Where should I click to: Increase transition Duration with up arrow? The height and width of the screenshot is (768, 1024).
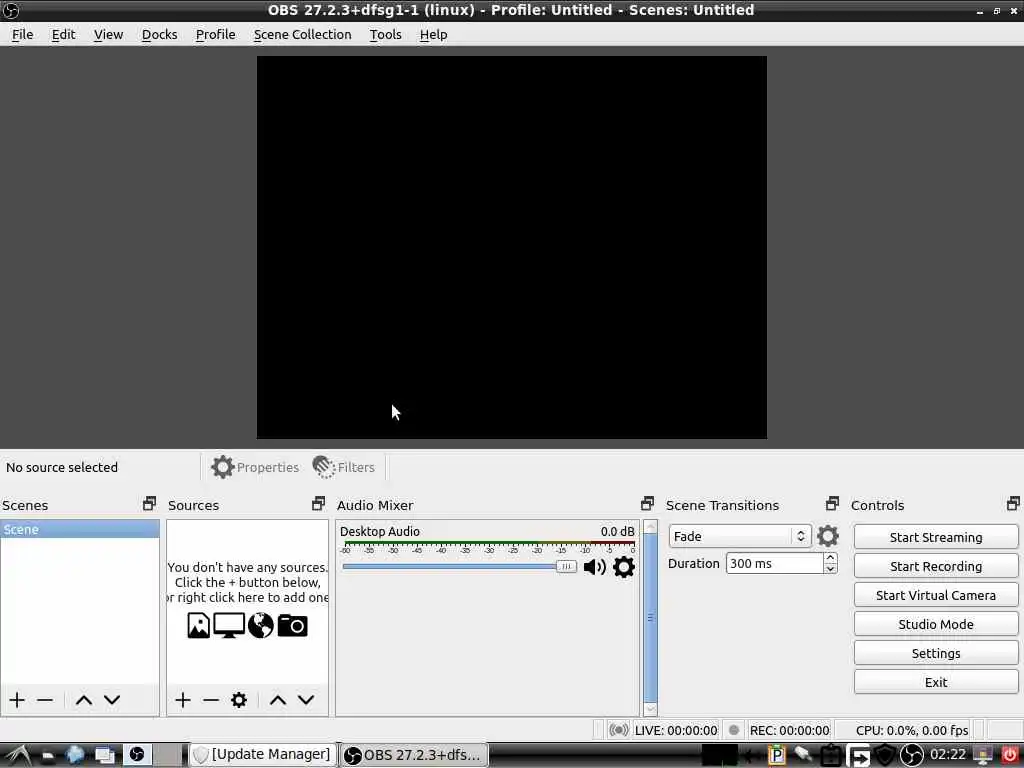830,558
